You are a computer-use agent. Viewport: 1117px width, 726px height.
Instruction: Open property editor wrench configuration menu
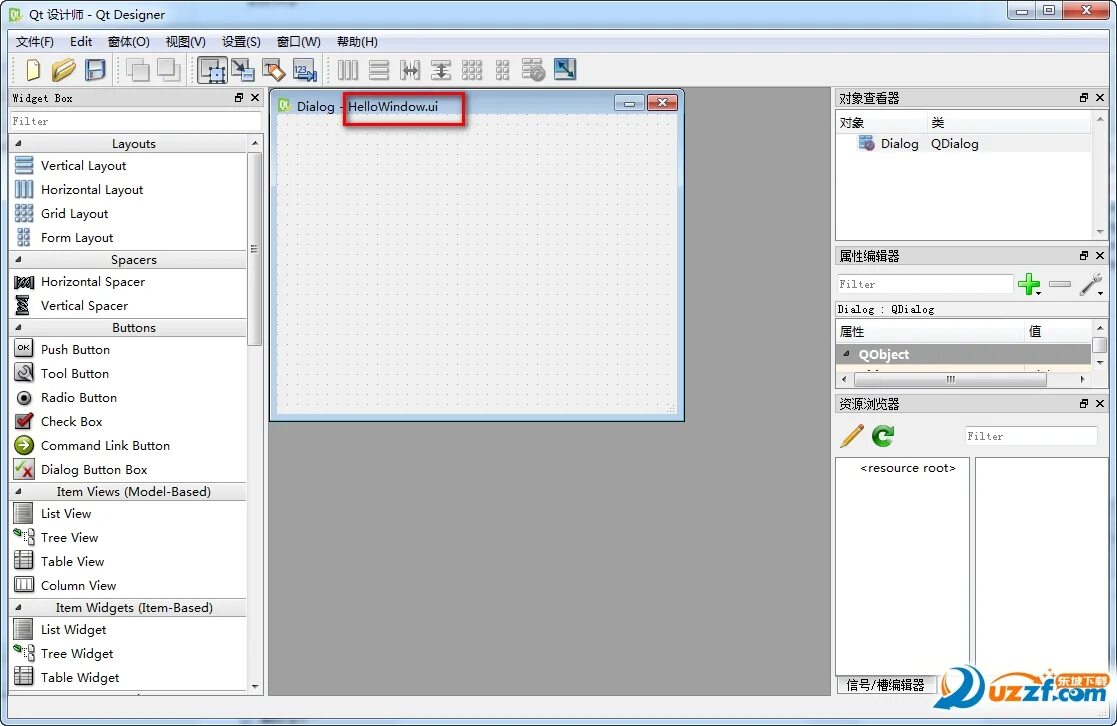click(x=1091, y=284)
